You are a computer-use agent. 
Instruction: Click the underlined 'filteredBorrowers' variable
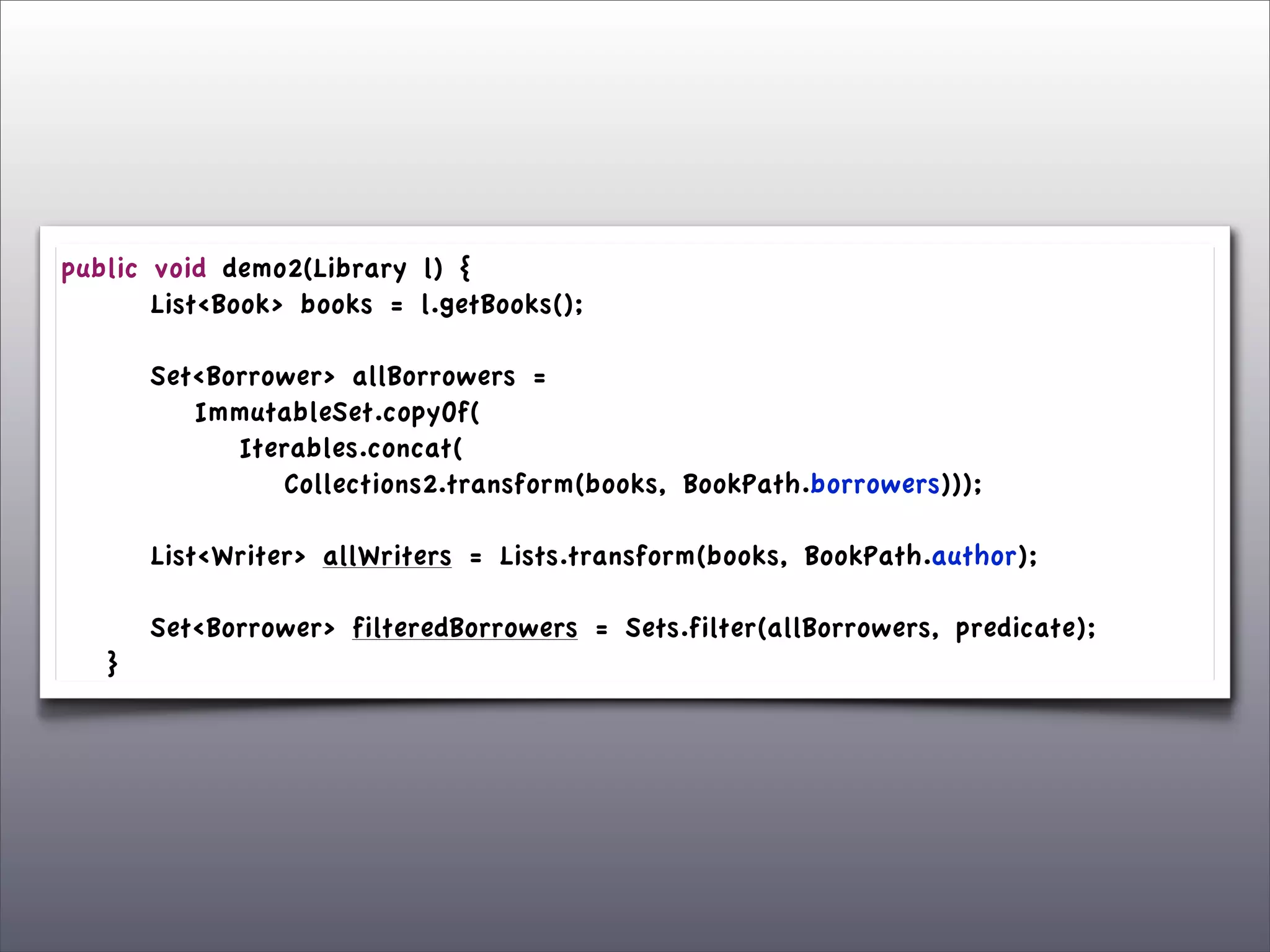(x=465, y=628)
